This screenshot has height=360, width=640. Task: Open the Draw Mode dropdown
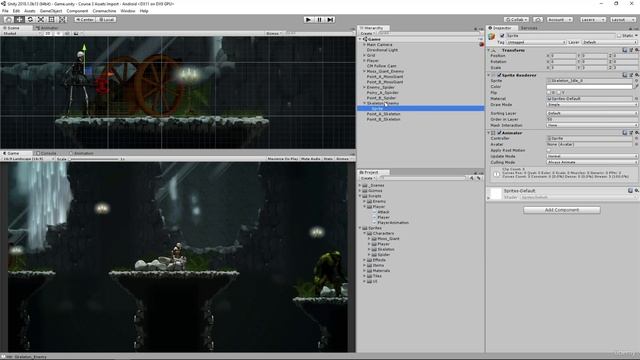(x=592, y=105)
